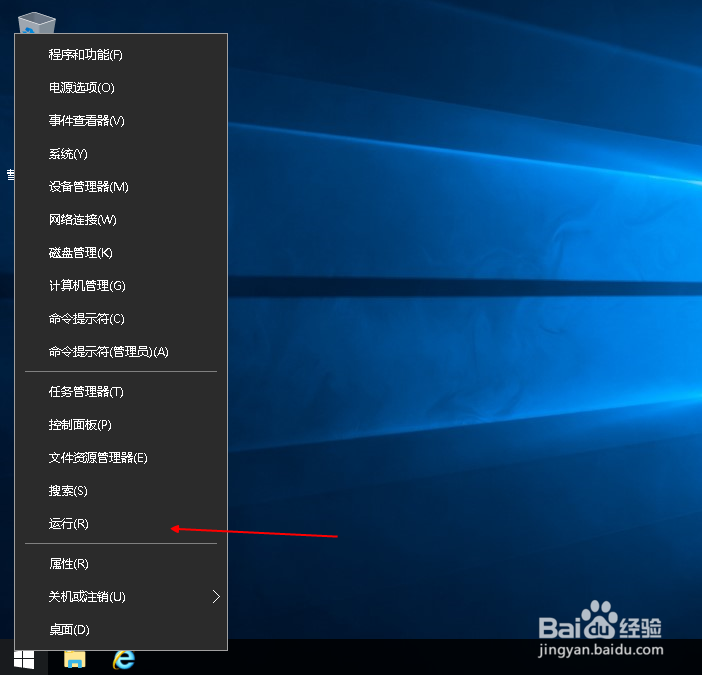
Task: Open 属性(R) entry
Action: tap(121, 564)
